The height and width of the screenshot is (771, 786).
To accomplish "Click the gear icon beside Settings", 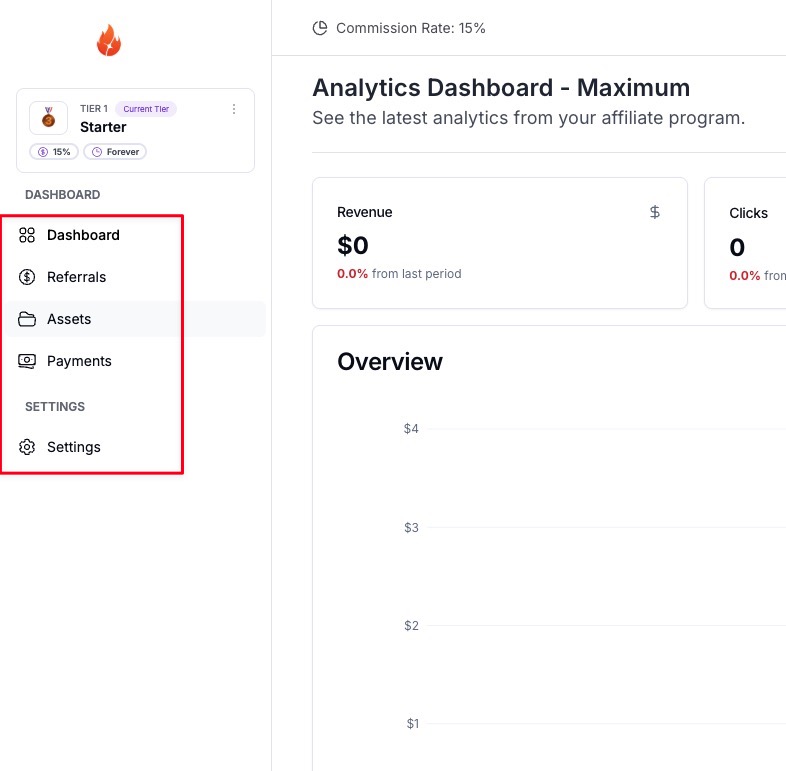I will click(x=27, y=447).
